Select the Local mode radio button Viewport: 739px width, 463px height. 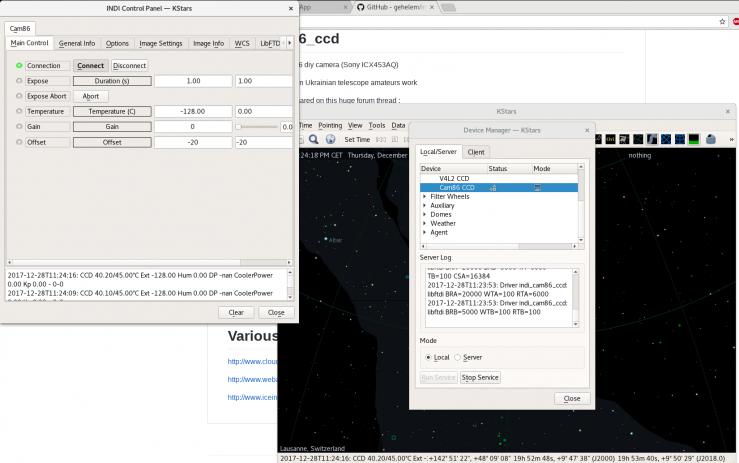coord(428,357)
